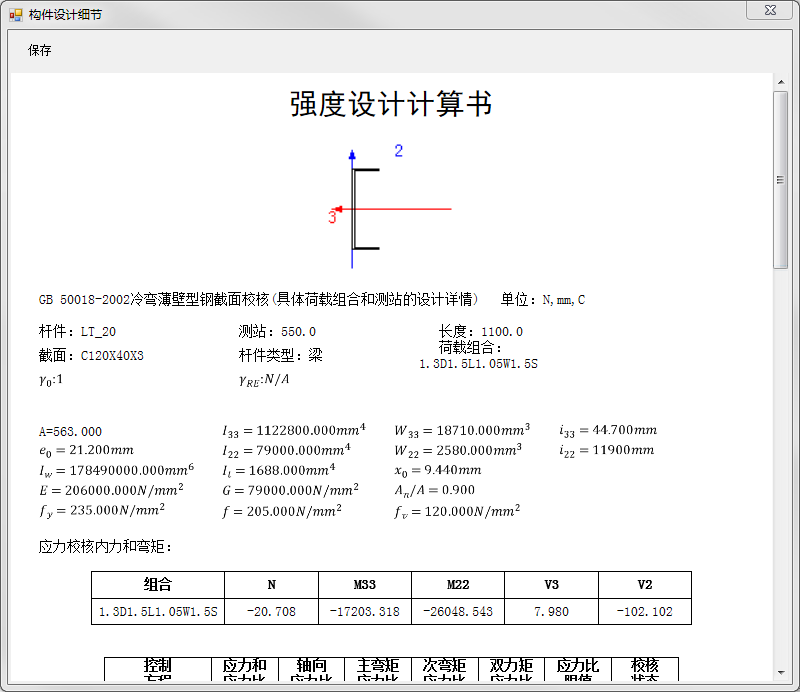Click the V3 column header

551,585
